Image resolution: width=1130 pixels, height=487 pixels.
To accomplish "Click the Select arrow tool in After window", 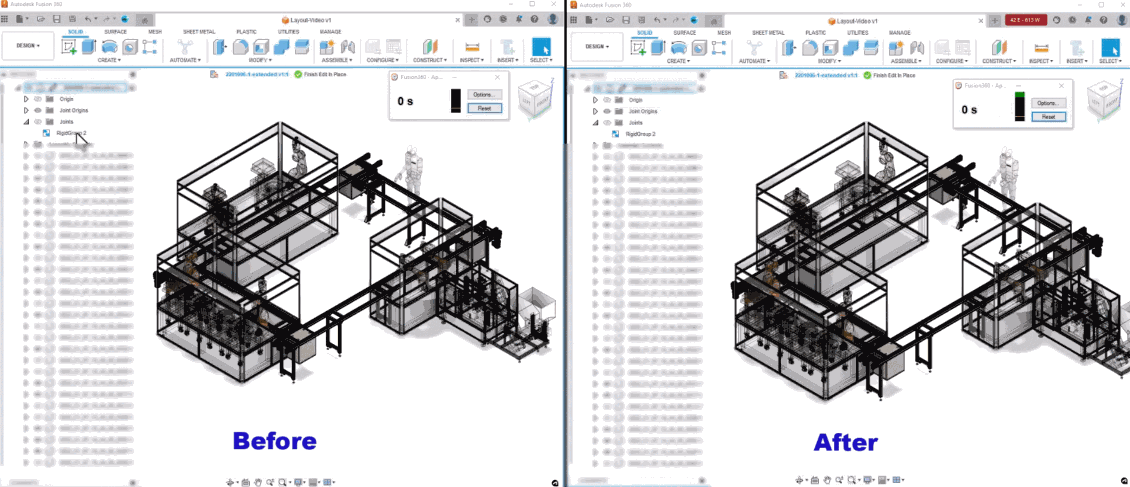I will (1110, 46).
